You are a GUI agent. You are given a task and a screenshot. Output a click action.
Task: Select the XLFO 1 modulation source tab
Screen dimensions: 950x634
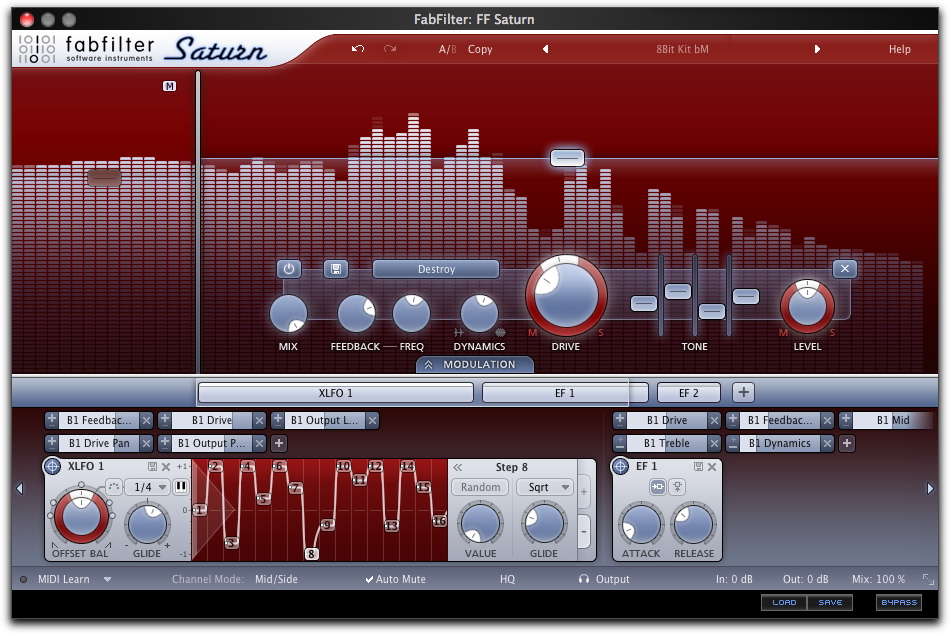[336, 393]
